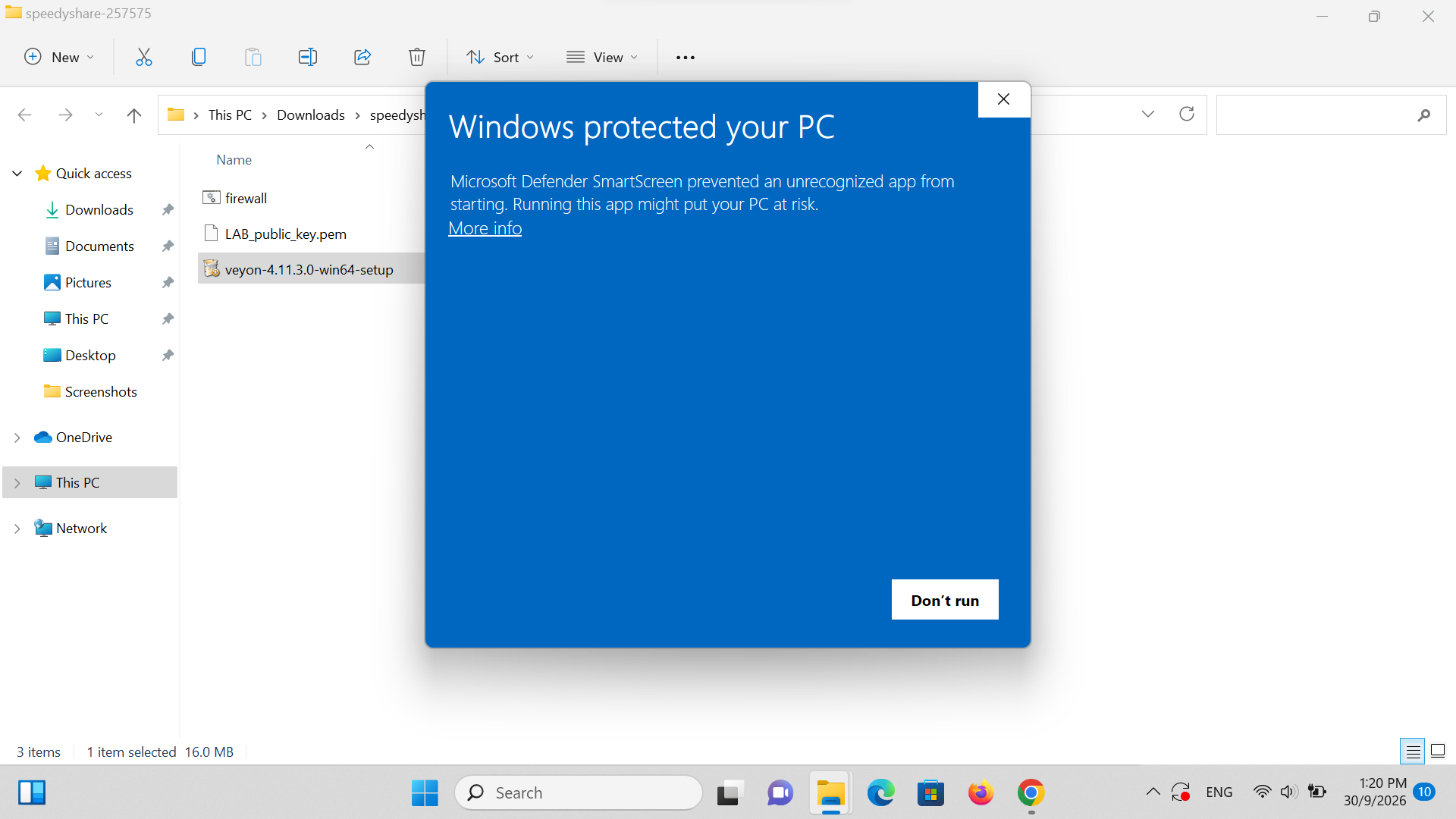Open the View dropdown menu
1456x819 pixels.
(x=603, y=57)
